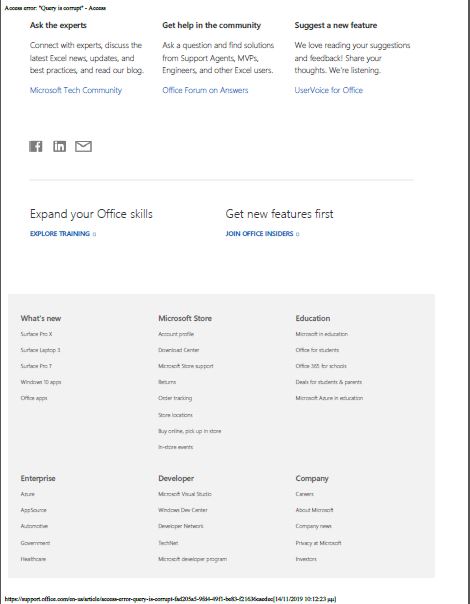Click the 'Suggest a new feature' heading
The width and height of the screenshot is (470, 604).
coord(336,25)
